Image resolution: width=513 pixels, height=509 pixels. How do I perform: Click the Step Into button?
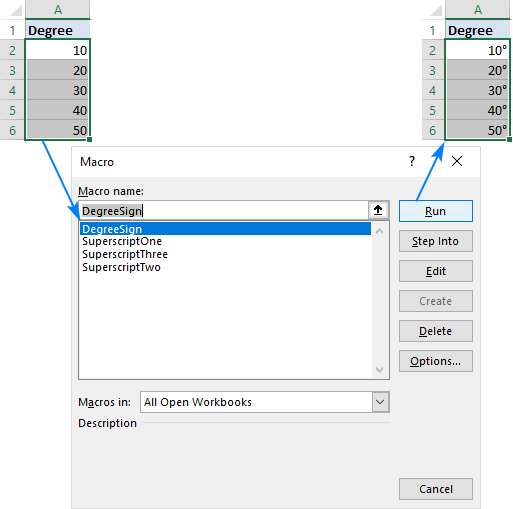(x=436, y=241)
